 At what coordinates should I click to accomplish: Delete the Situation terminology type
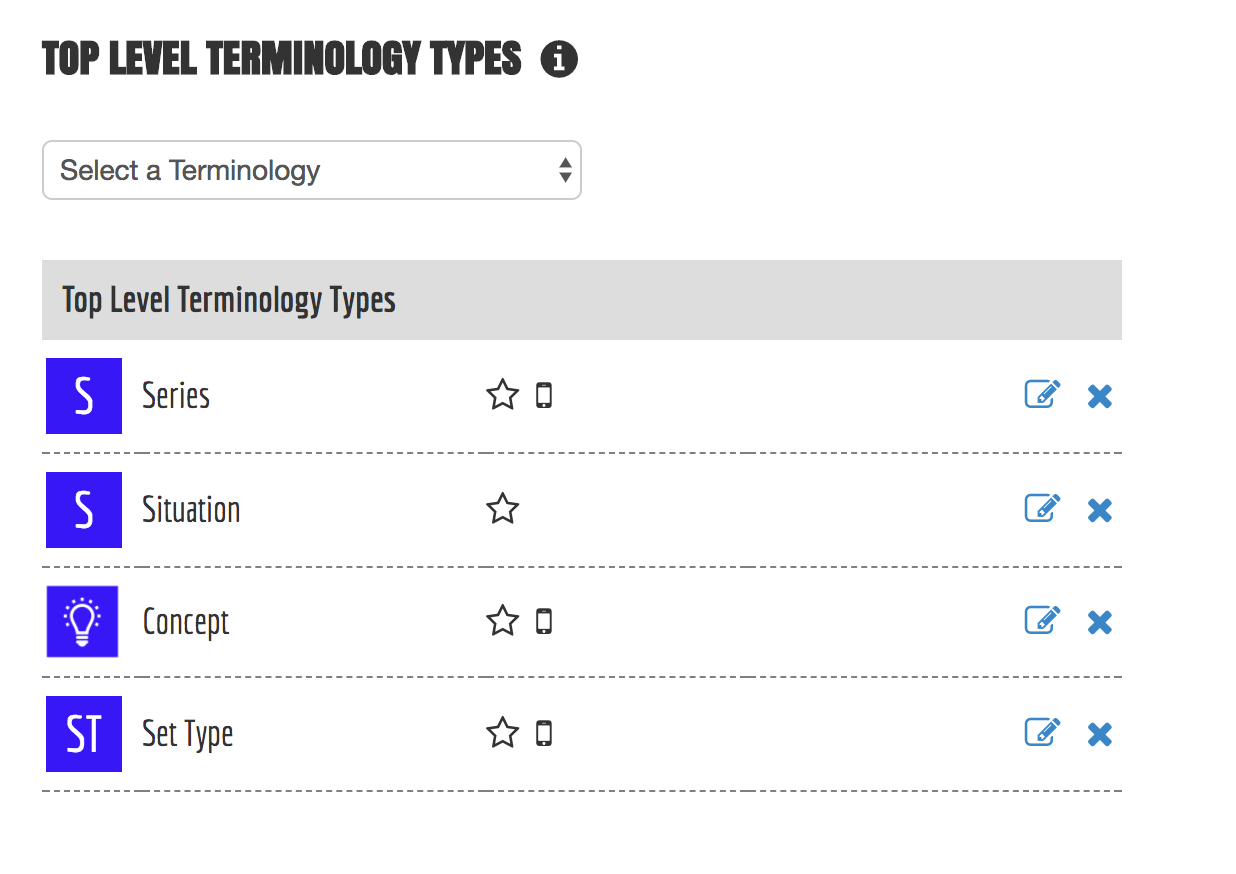[x=1100, y=511]
